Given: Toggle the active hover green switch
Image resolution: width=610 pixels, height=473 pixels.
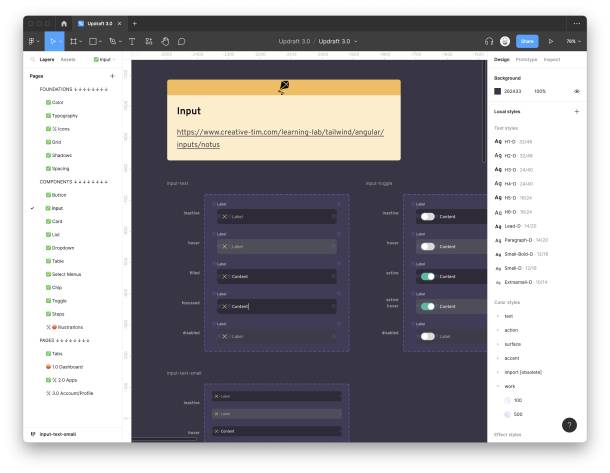Looking at the screenshot, I should (x=428, y=306).
